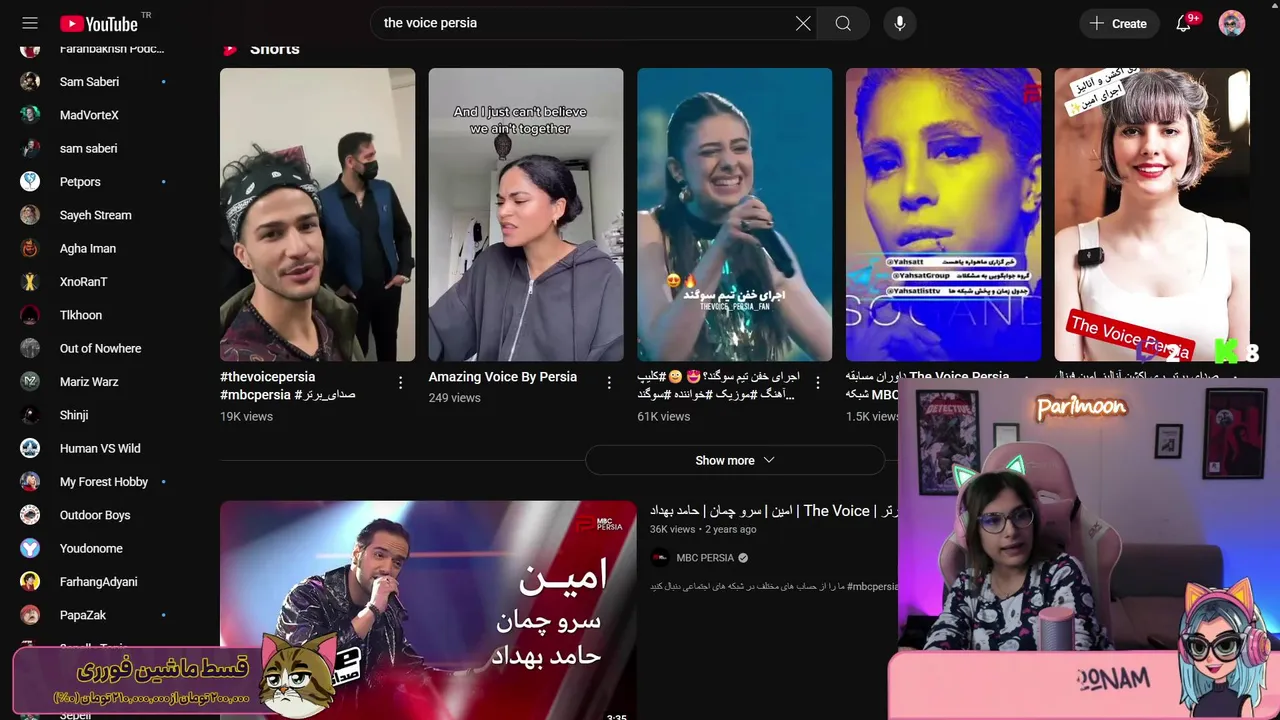Click Youdonome avatar icon
The height and width of the screenshot is (720, 1280).
pos(30,548)
